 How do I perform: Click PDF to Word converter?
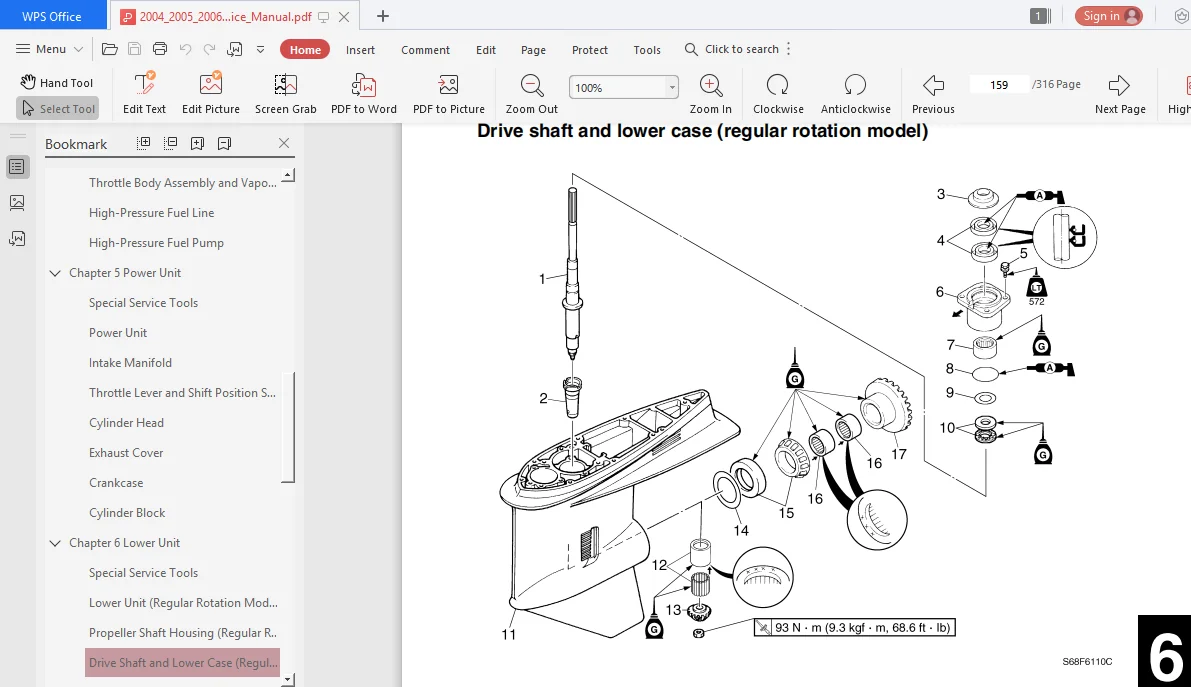coord(364,93)
